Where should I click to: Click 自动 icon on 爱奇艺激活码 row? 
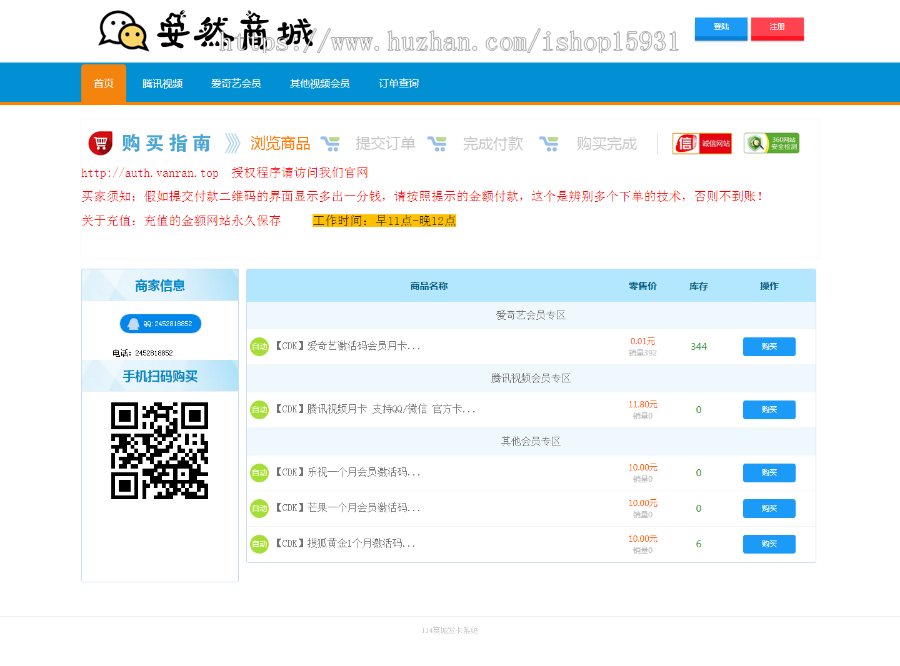259,346
